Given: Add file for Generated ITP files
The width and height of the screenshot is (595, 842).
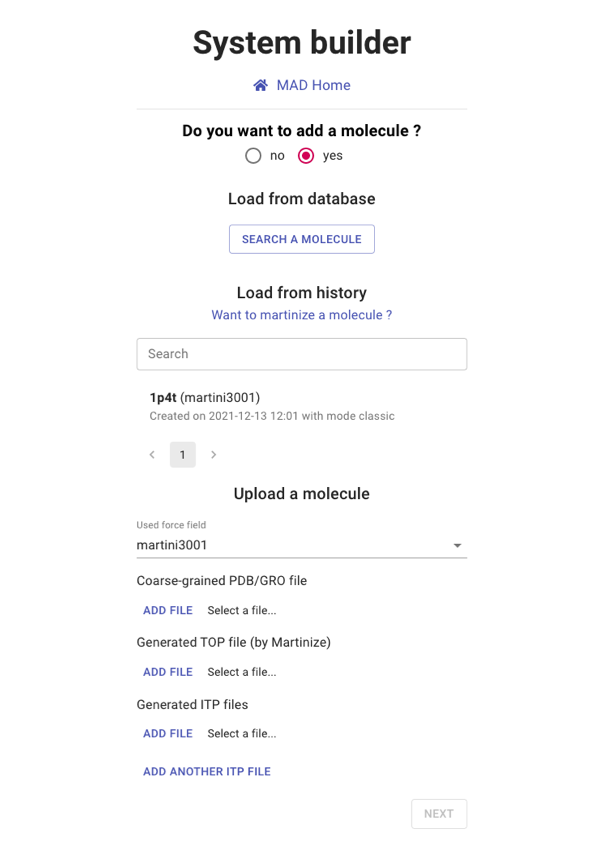Looking at the screenshot, I should point(168,734).
